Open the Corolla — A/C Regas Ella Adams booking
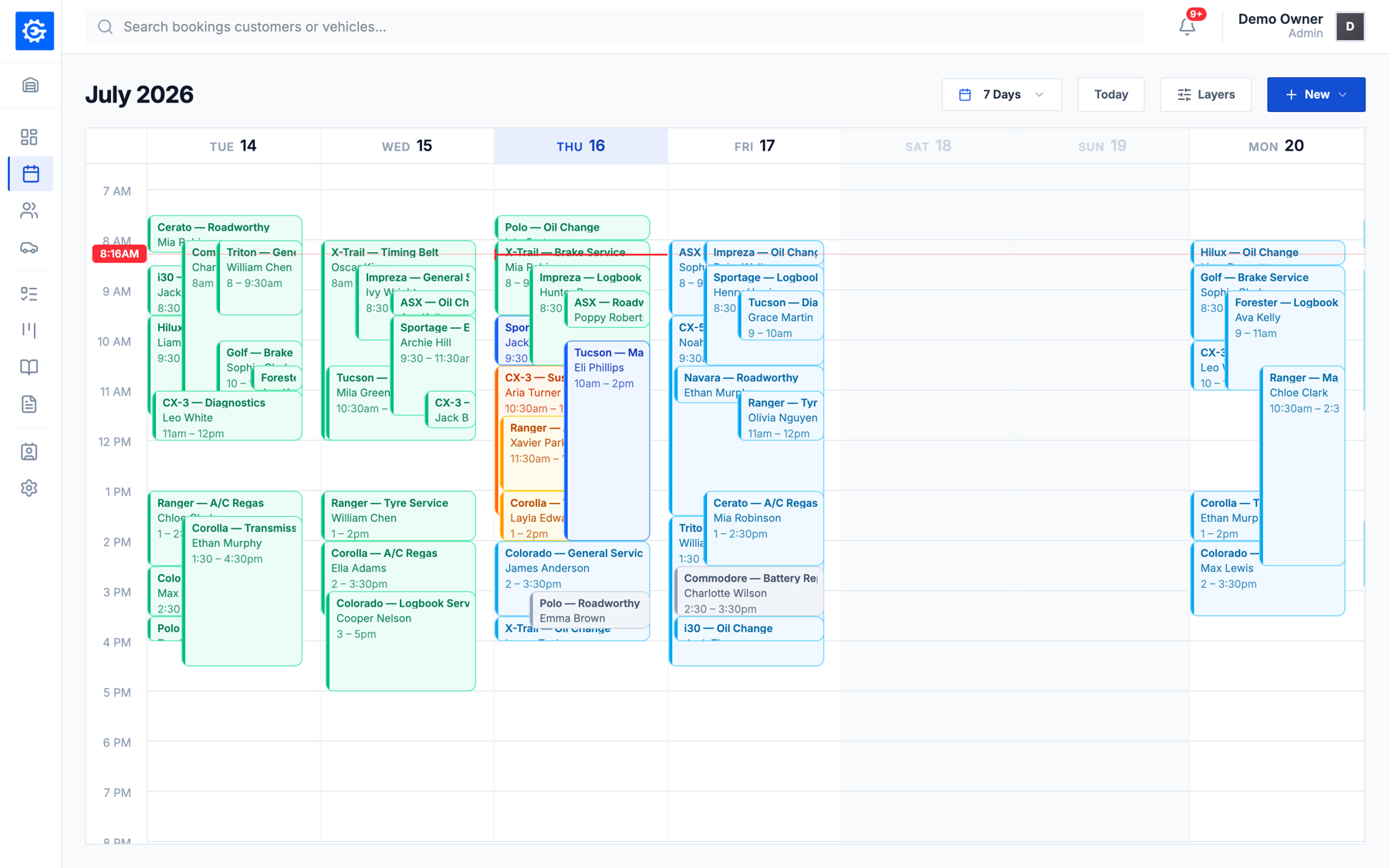The image size is (1389, 868). (398, 566)
